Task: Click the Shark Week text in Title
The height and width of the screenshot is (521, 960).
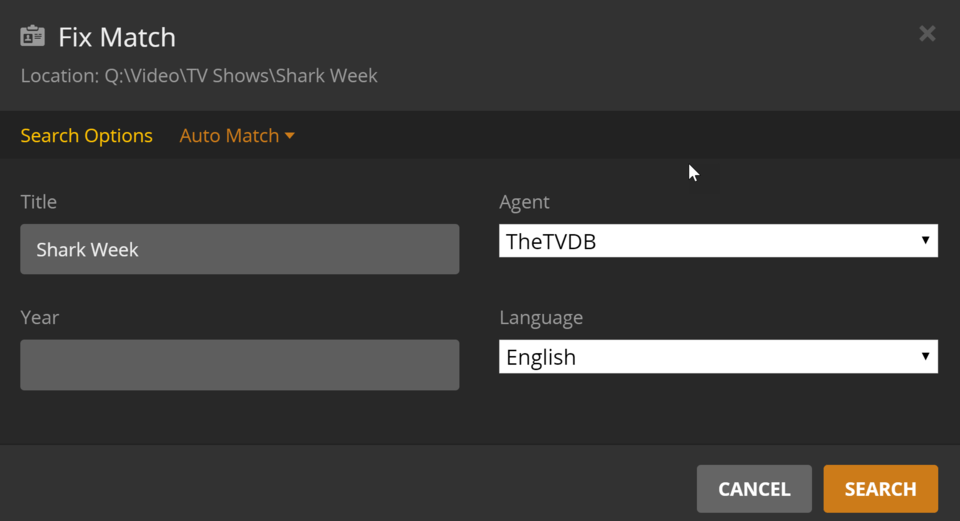Action: pyautogui.click(x=87, y=250)
